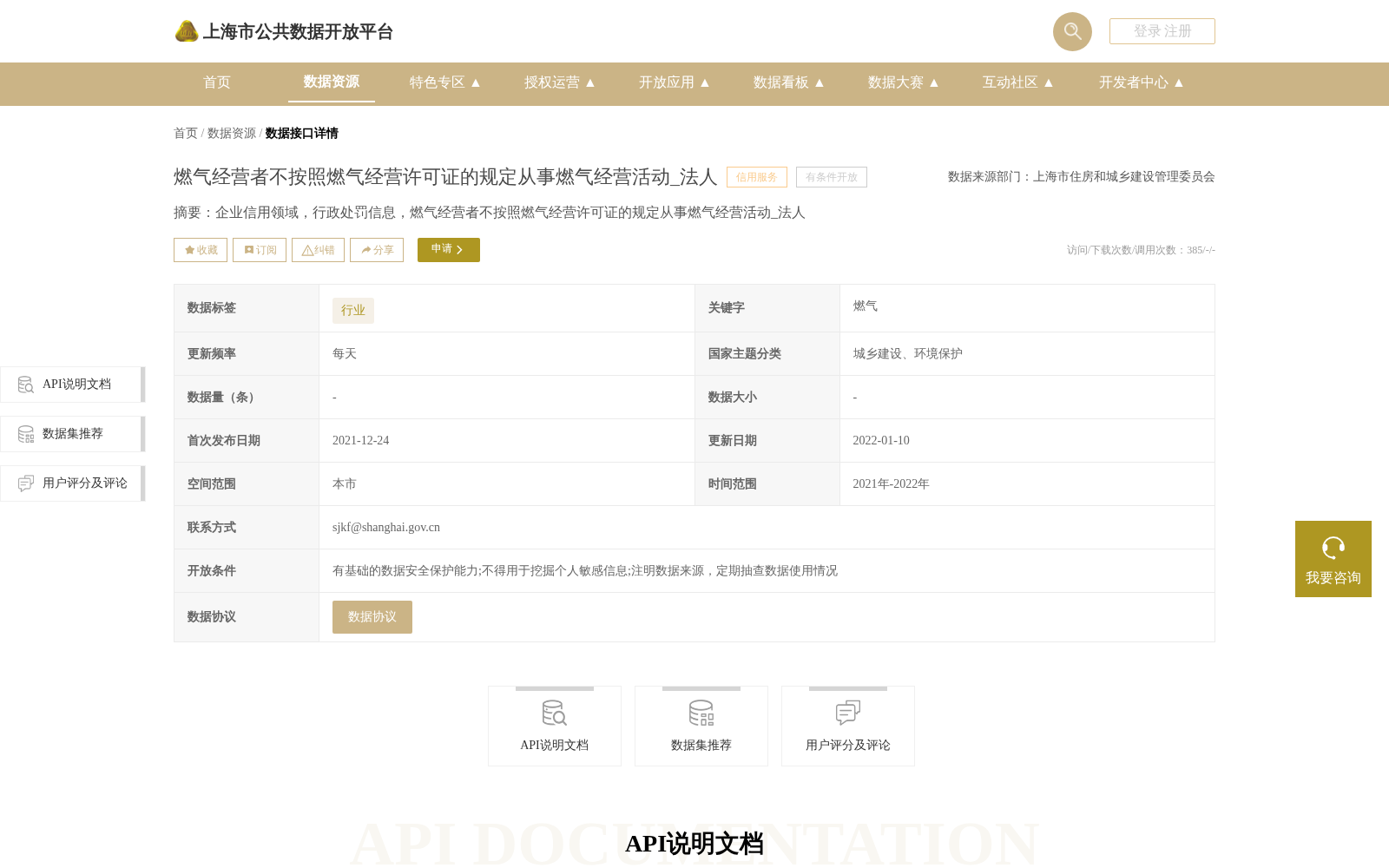Screen dimensions: 1389x868
Task: Expand the 数据大赛 menu
Action: [x=904, y=82]
